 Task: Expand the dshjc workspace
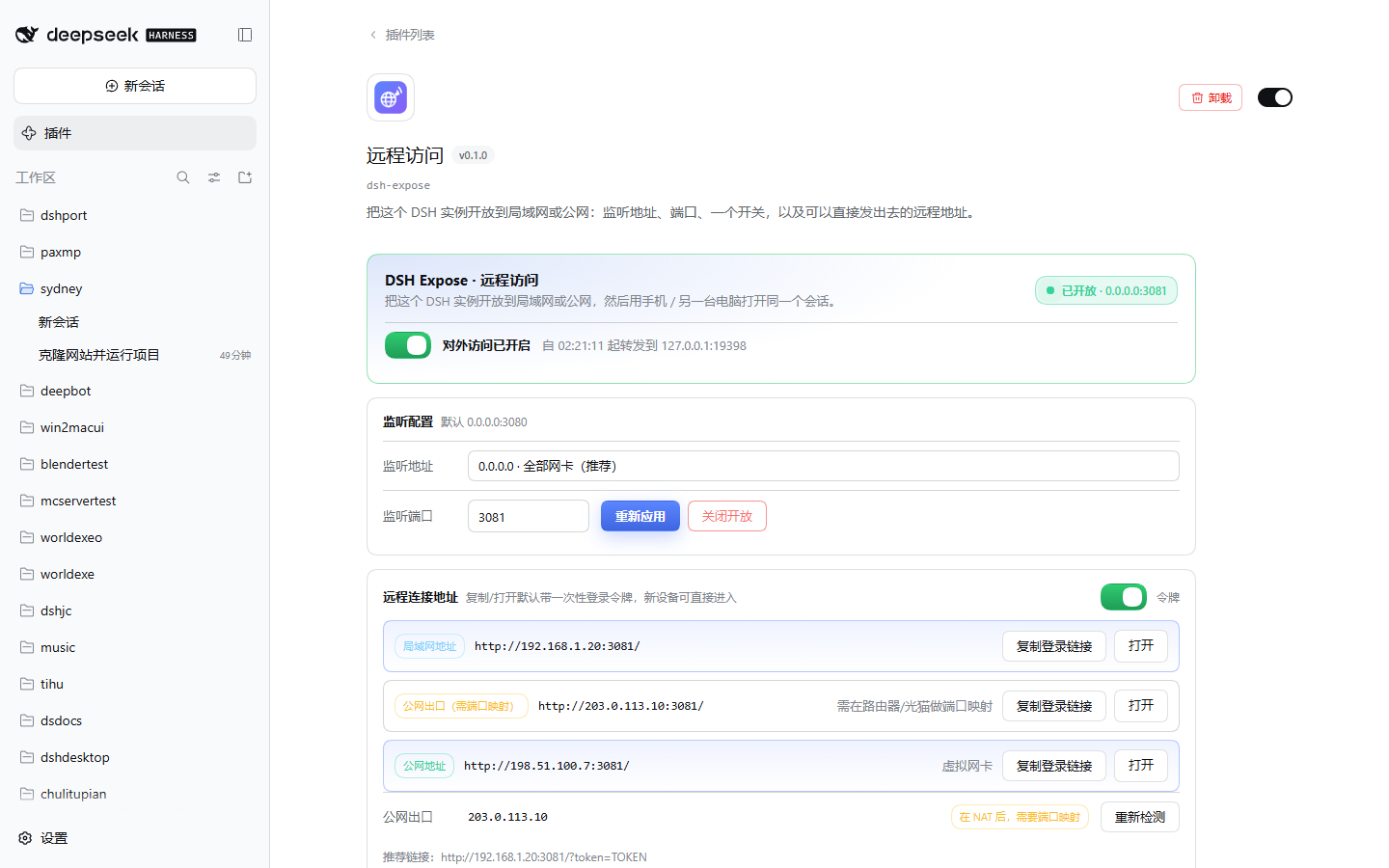(135, 610)
